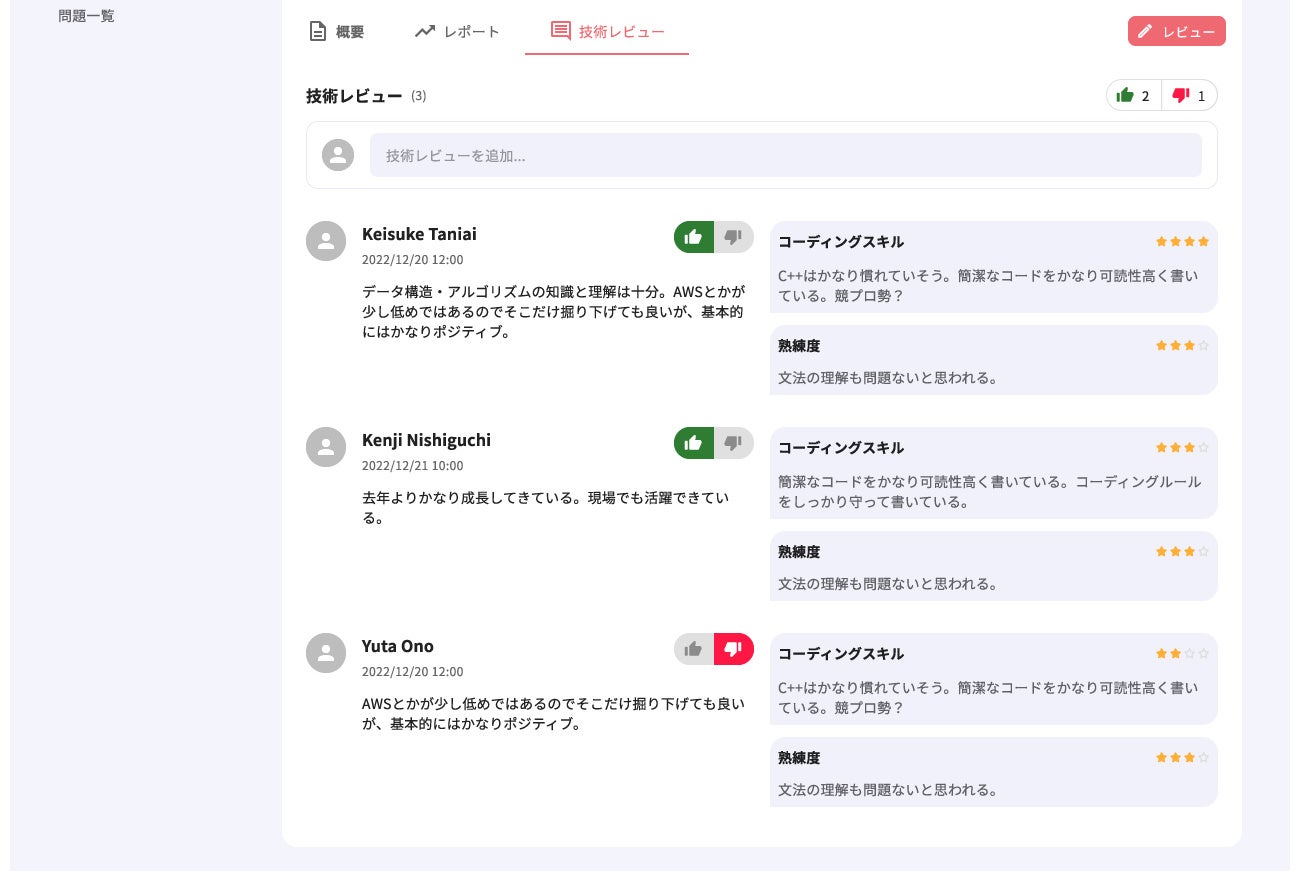Image resolution: width=1300 pixels, height=875 pixels.
Task: Open 問題一覧 in the sidebar
Action: click(86, 16)
